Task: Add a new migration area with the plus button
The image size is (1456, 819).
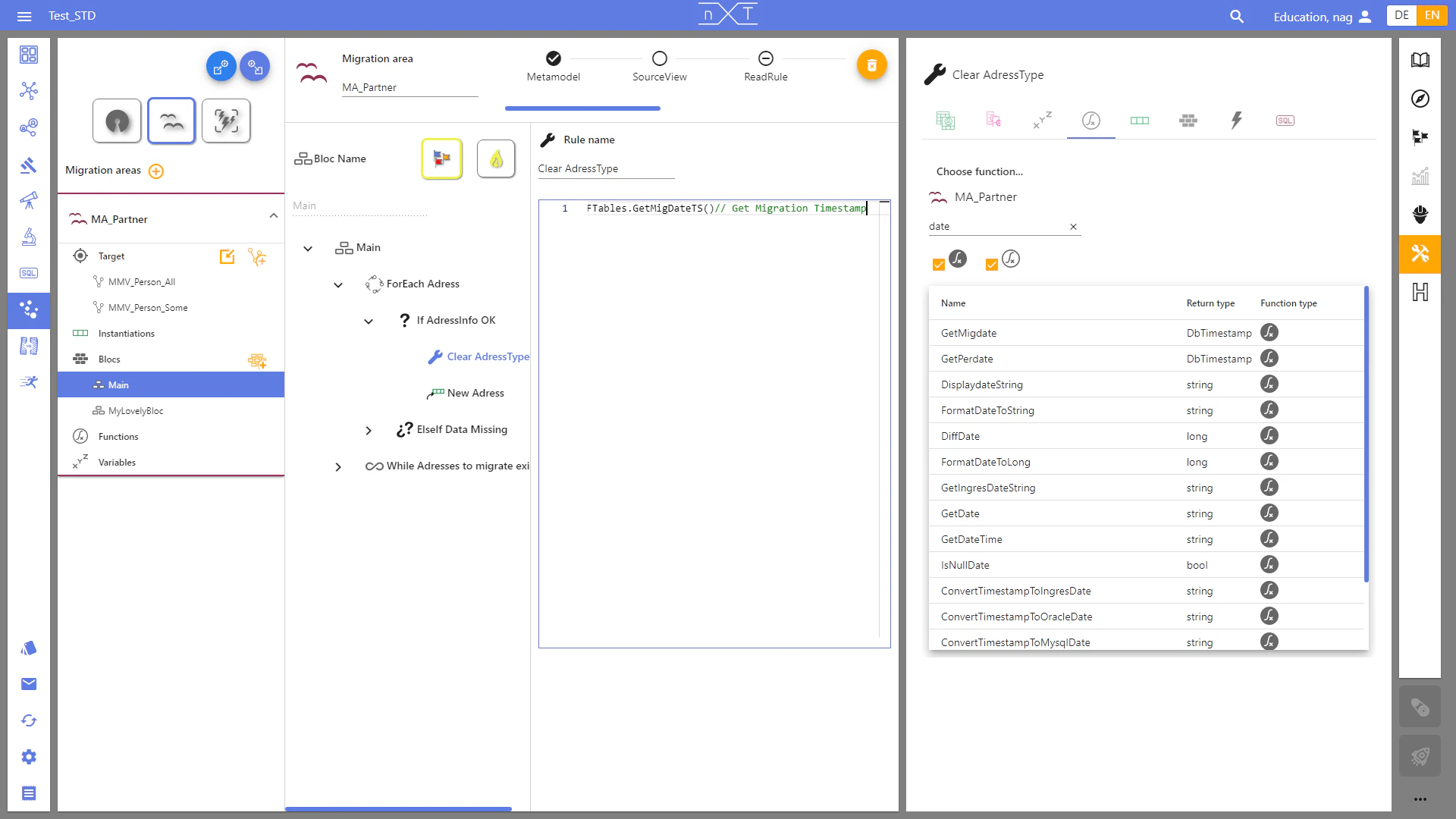Action: point(156,171)
